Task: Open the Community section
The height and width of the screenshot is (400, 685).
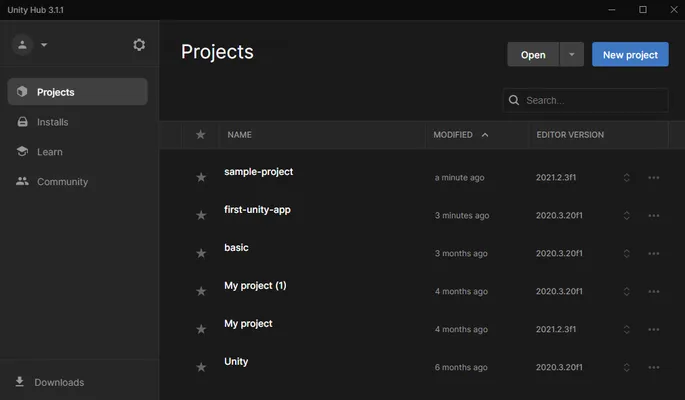Action: tap(77, 181)
